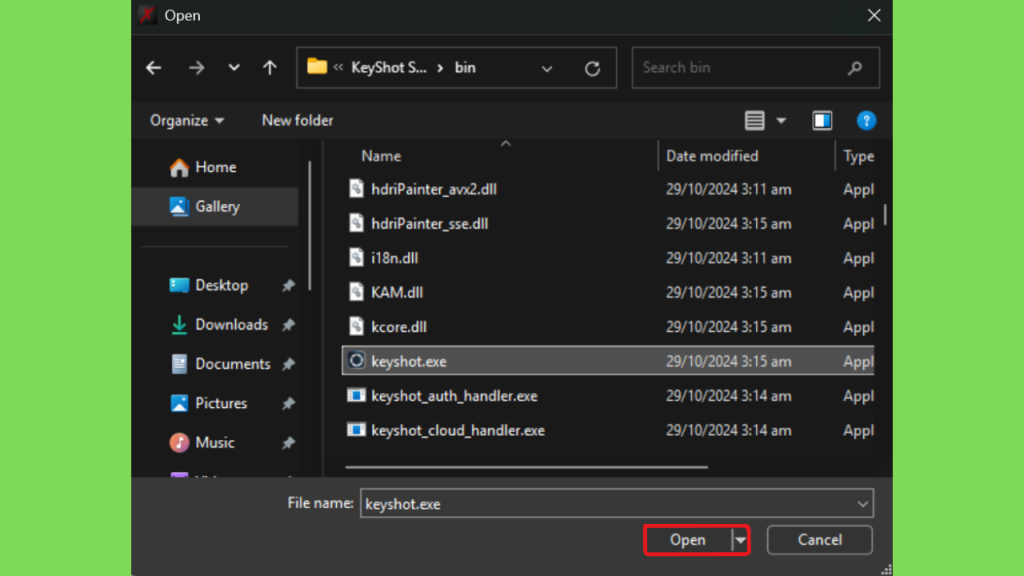Click pin icon next to Music
1024x576 pixels.
pyautogui.click(x=288, y=443)
